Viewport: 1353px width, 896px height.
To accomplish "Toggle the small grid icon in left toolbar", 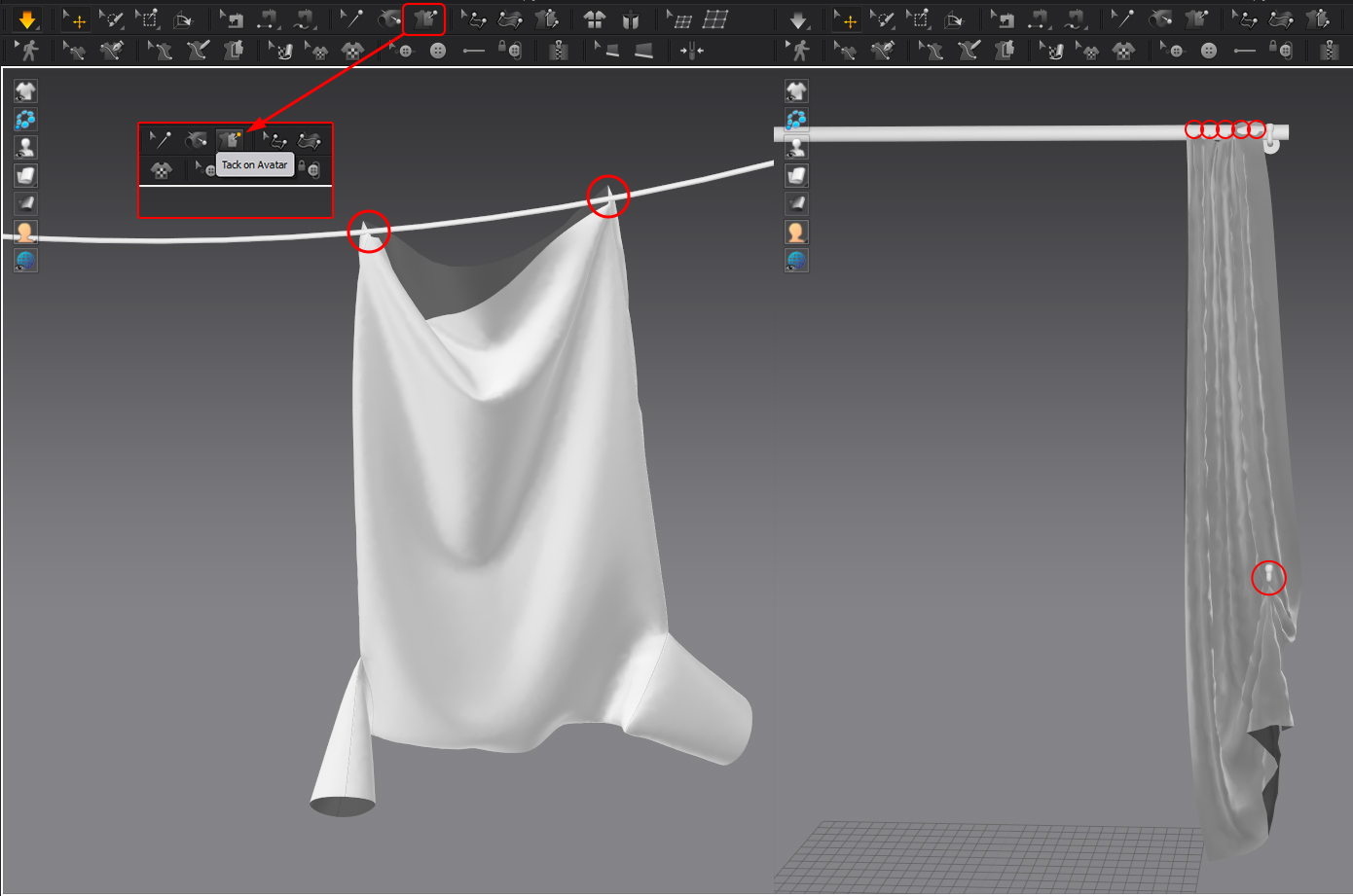I will pos(679,18).
